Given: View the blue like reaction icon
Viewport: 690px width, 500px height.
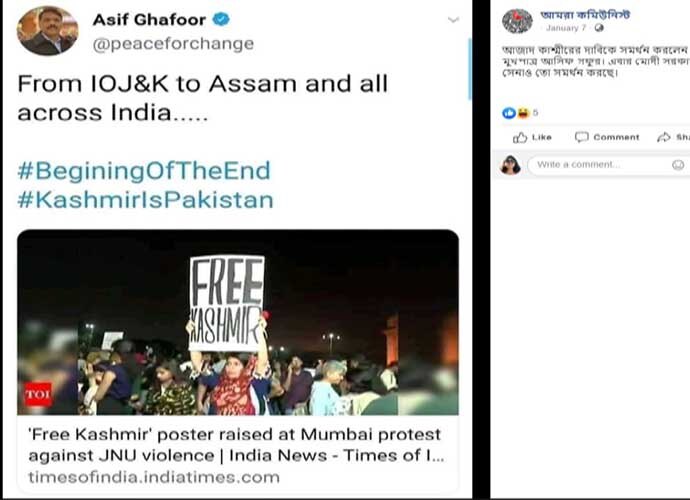Looking at the screenshot, I should point(508,113).
